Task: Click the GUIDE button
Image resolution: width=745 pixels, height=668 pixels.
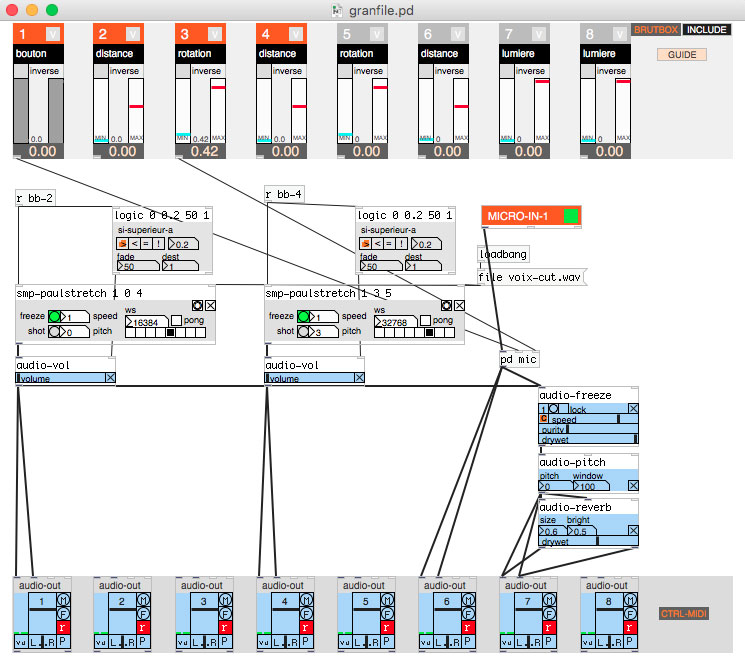Action: (x=682, y=55)
